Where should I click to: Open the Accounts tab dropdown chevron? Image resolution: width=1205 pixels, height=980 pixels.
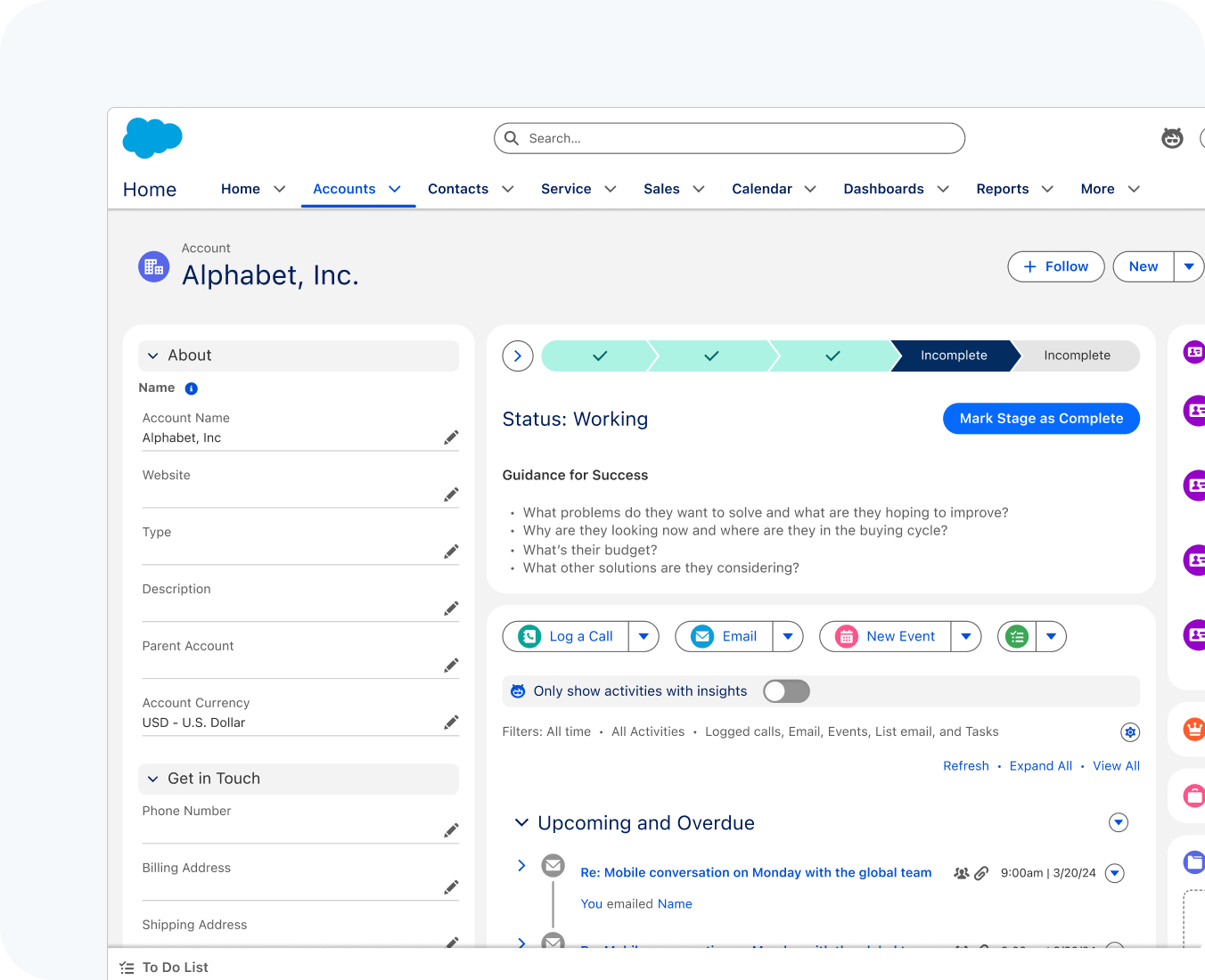pos(395,189)
